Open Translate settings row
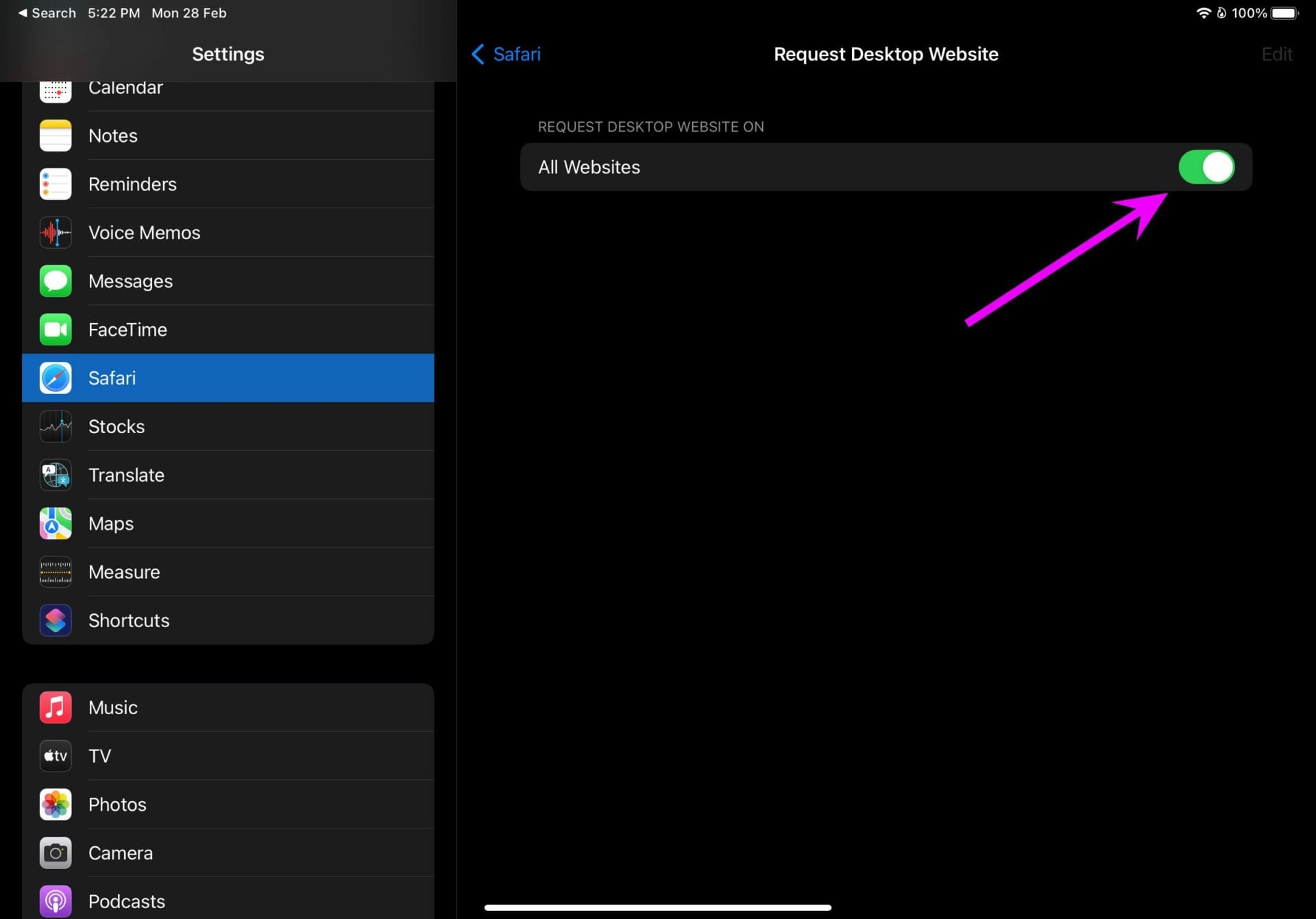This screenshot has height=919, width=1316. pyautogui.click(x=228, y=475)
